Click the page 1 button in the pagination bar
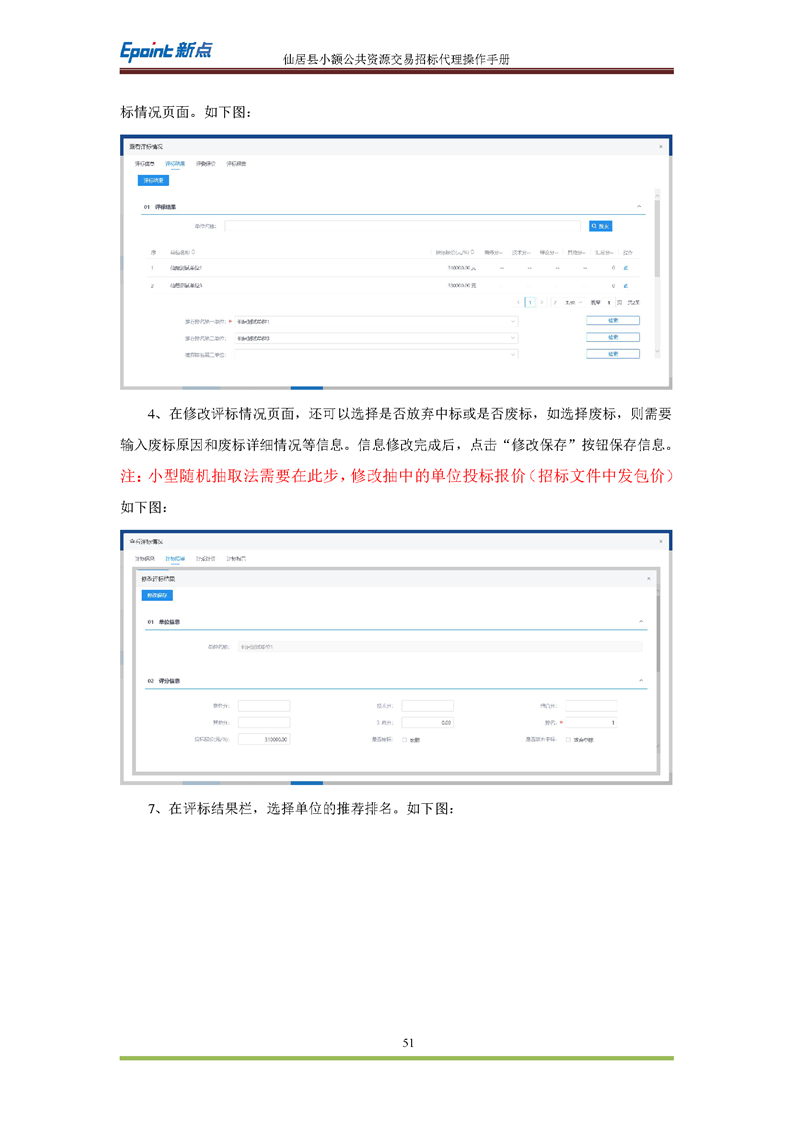Image resolution: width=793 pixels, height=1122 pixels. 530,303
